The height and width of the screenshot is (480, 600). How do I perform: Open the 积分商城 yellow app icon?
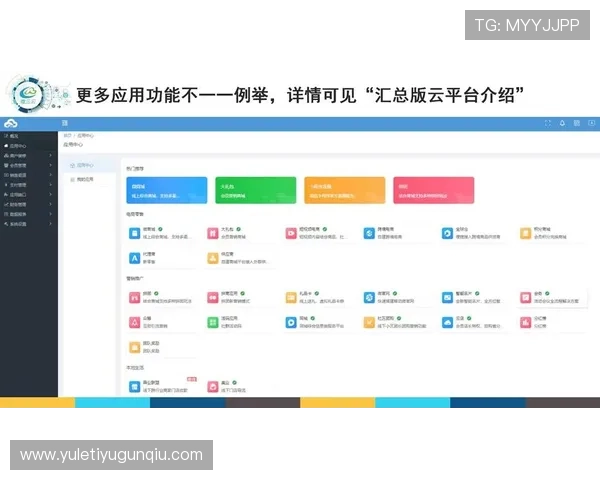(x=525, y=233)
